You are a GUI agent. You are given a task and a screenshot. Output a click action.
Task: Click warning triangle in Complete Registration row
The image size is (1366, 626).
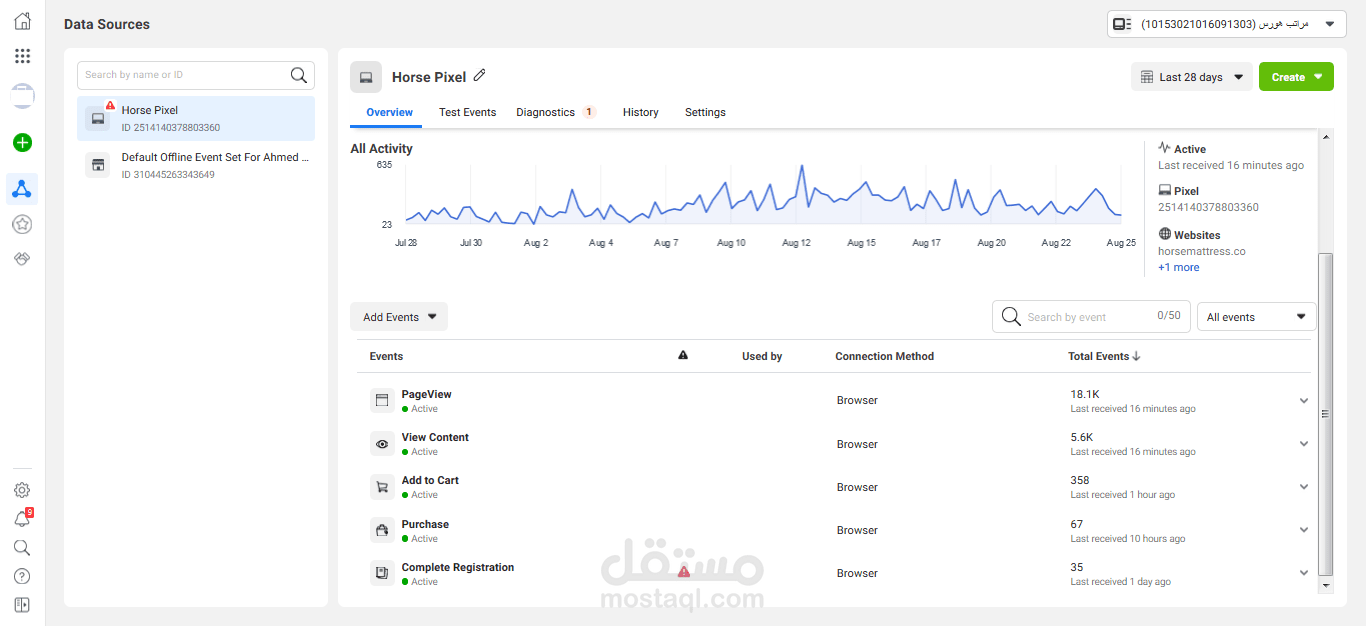(684, 572)
